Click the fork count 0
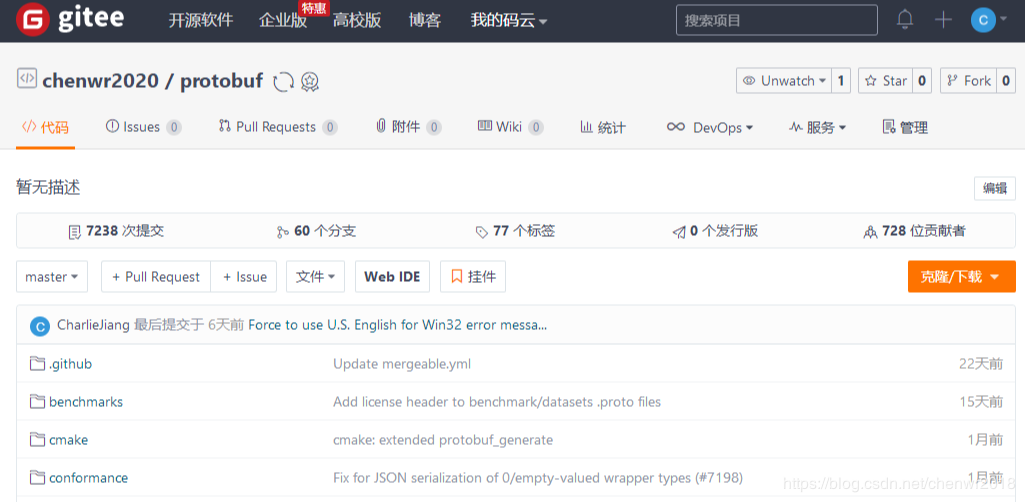 tap(1006, 81)
